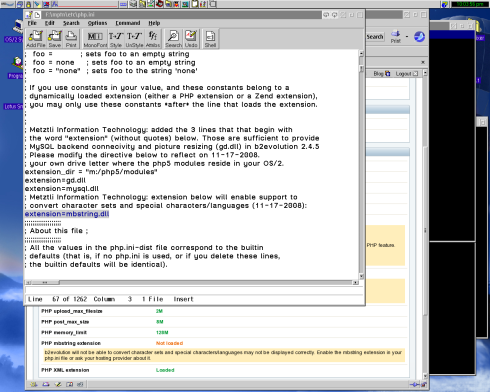This screenshot has height=392, width=490.
Task: Open Attribs from the editor toolbar
Action: (x=153, y=39)
